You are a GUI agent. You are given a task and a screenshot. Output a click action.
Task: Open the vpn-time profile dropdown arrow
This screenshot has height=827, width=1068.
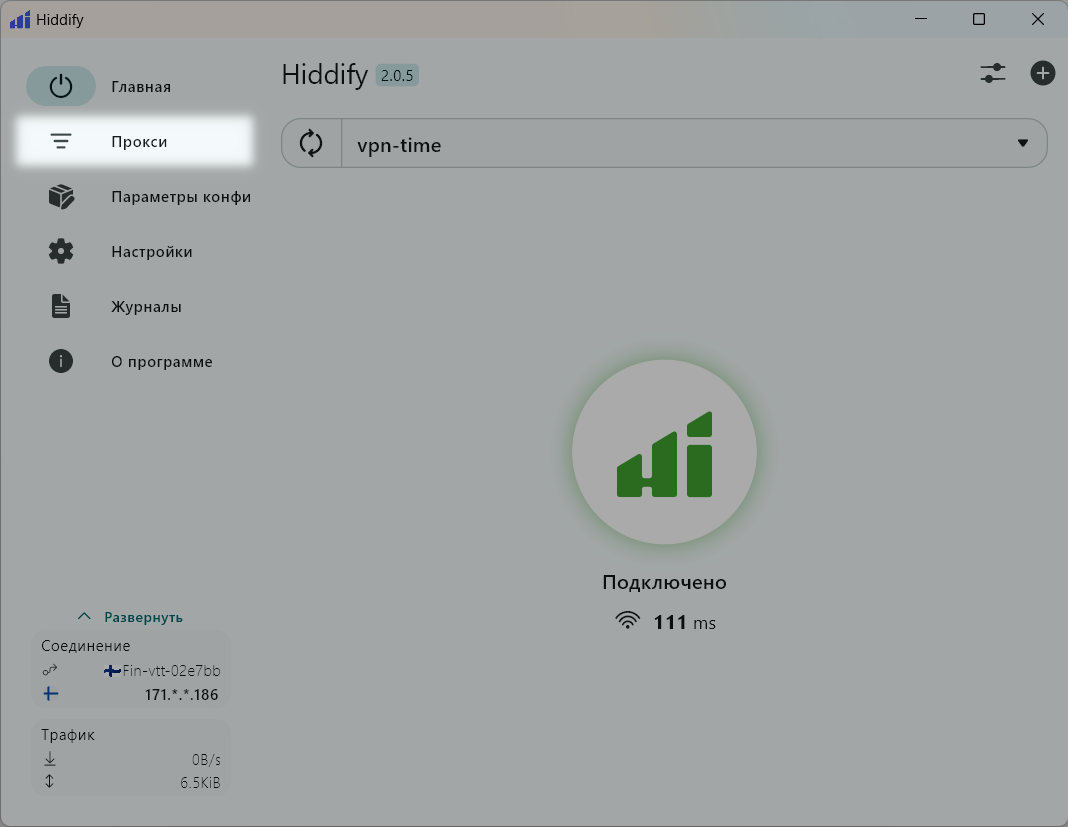pyautogui.click(x=1022, y=144)
